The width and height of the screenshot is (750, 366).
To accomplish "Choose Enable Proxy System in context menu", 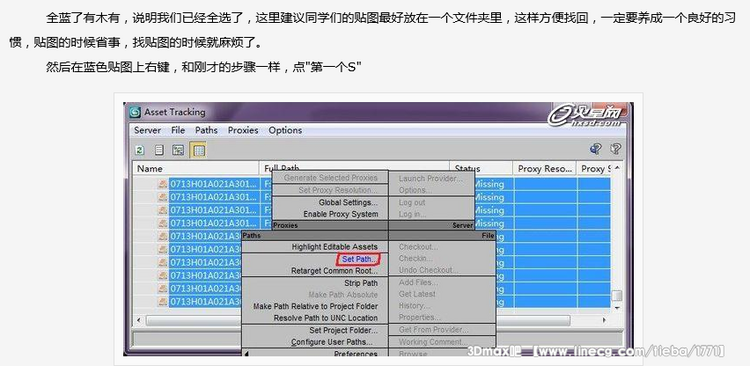I will tap(341, 214).
